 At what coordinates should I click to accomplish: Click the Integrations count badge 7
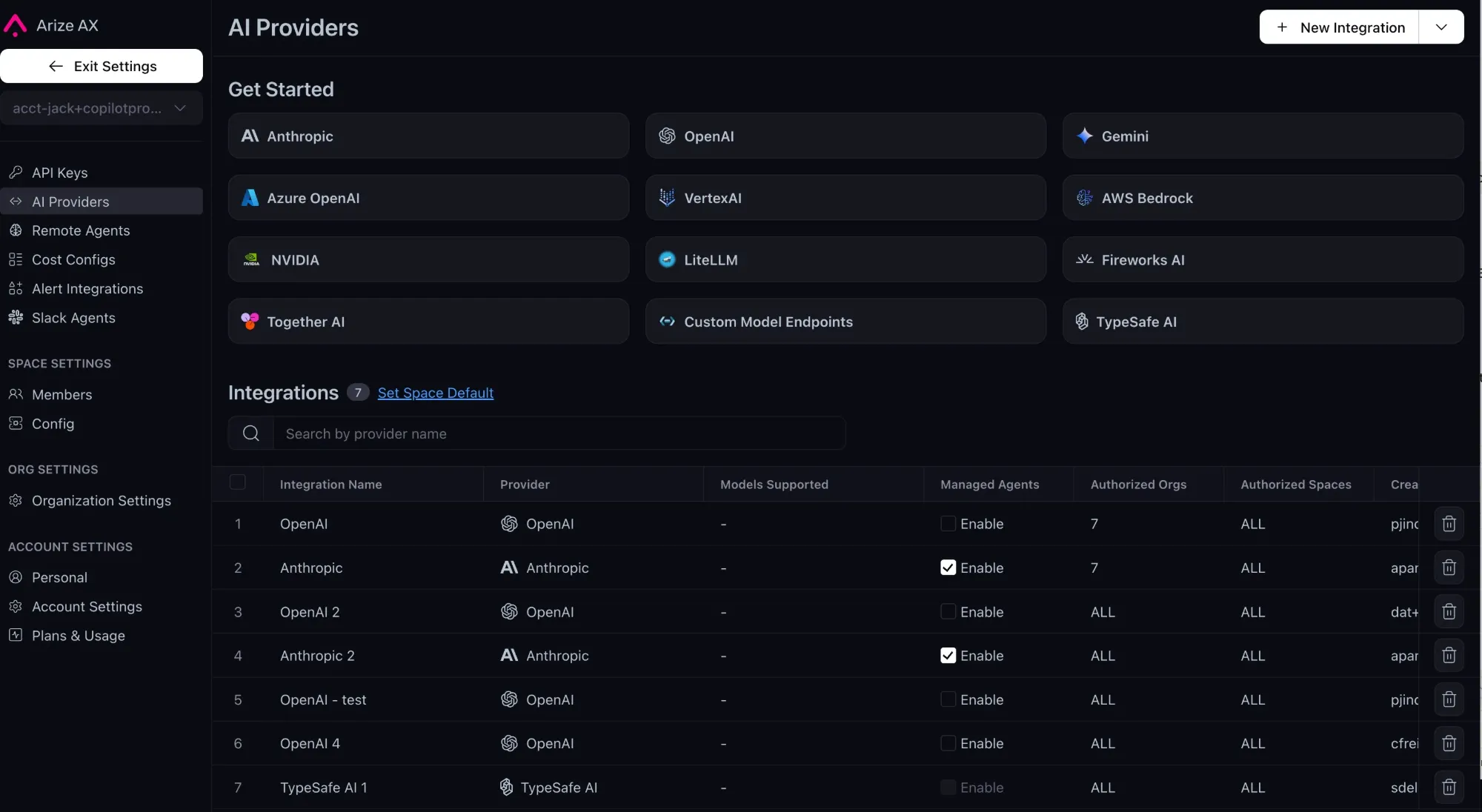[358, 392]
